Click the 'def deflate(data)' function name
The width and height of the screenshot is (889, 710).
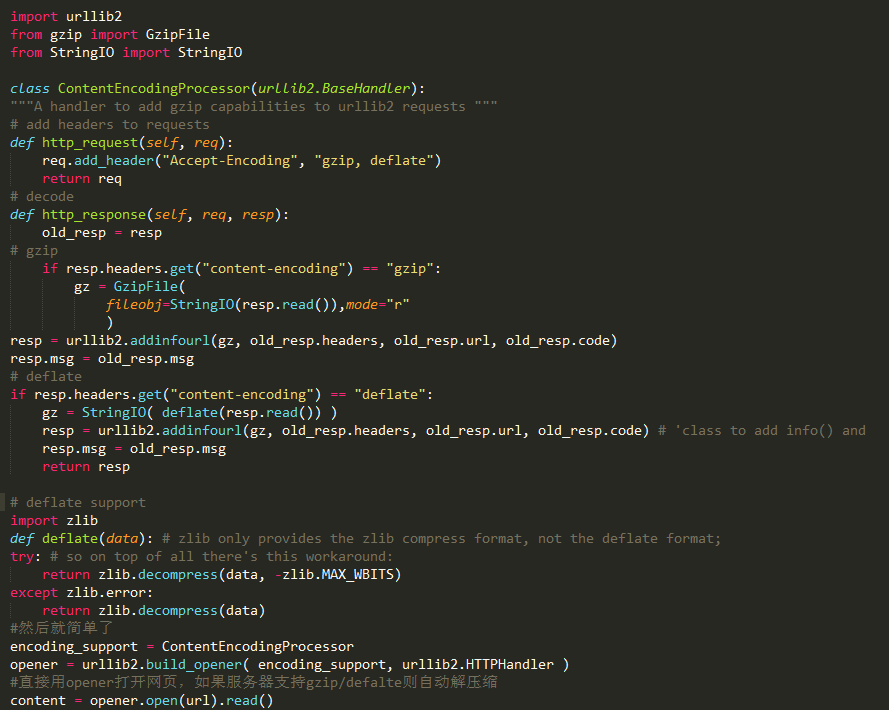click(70, 539)
